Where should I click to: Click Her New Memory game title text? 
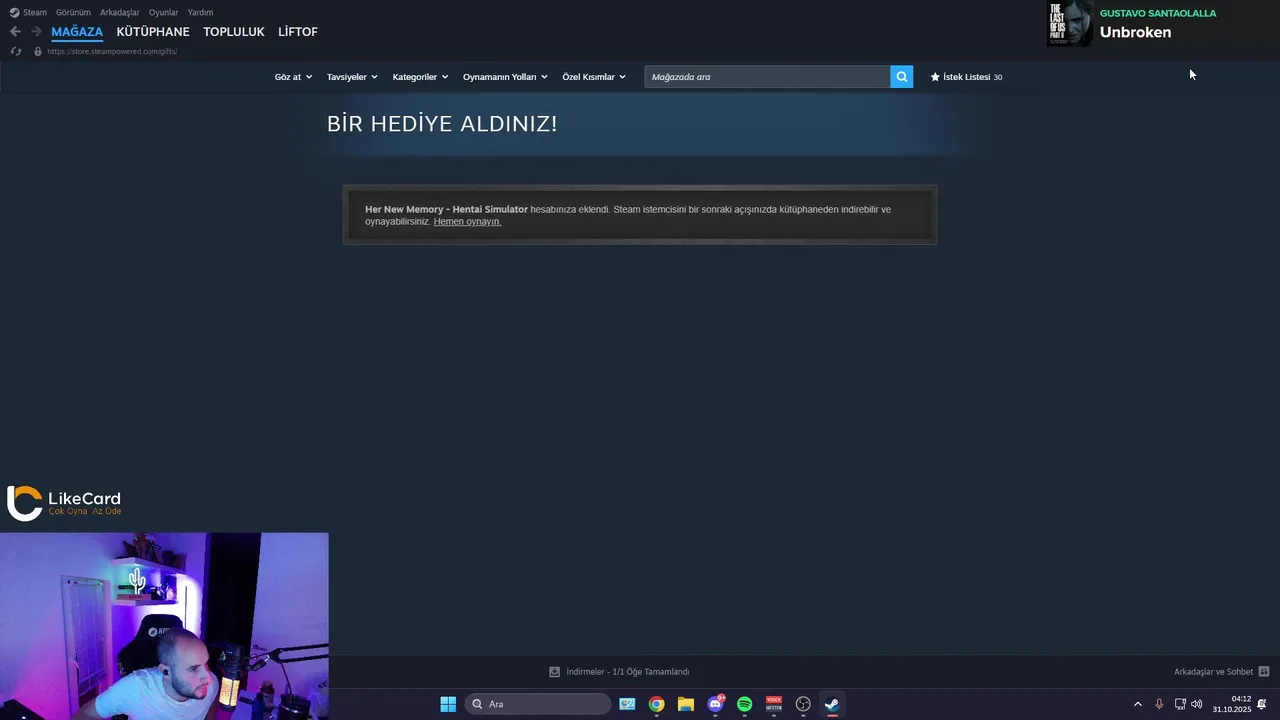[446, 210]
